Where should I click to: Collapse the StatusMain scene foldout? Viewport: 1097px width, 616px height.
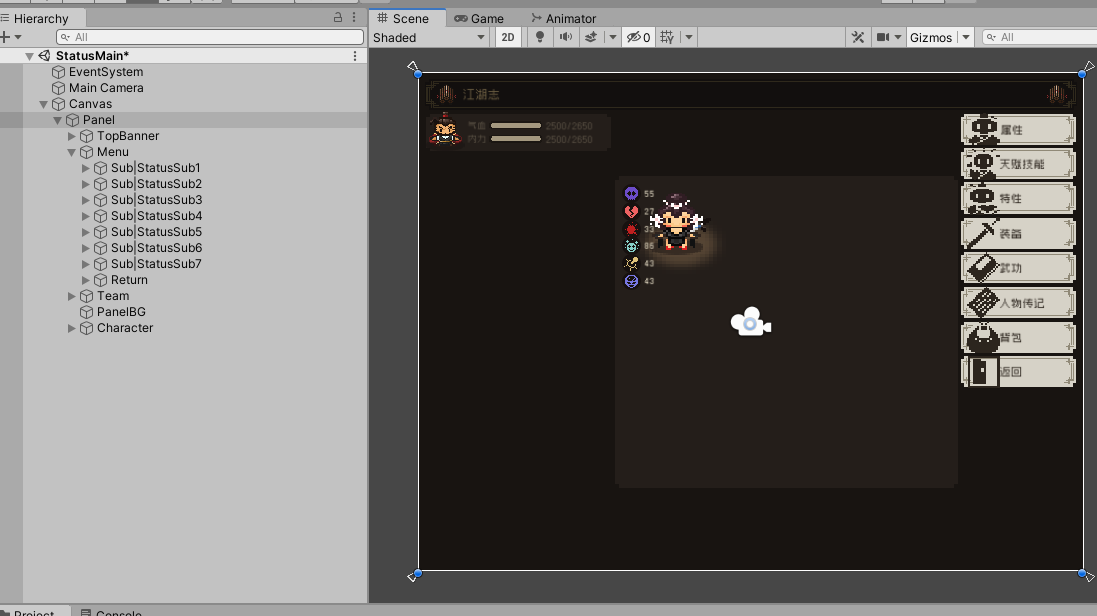(29, 56)
